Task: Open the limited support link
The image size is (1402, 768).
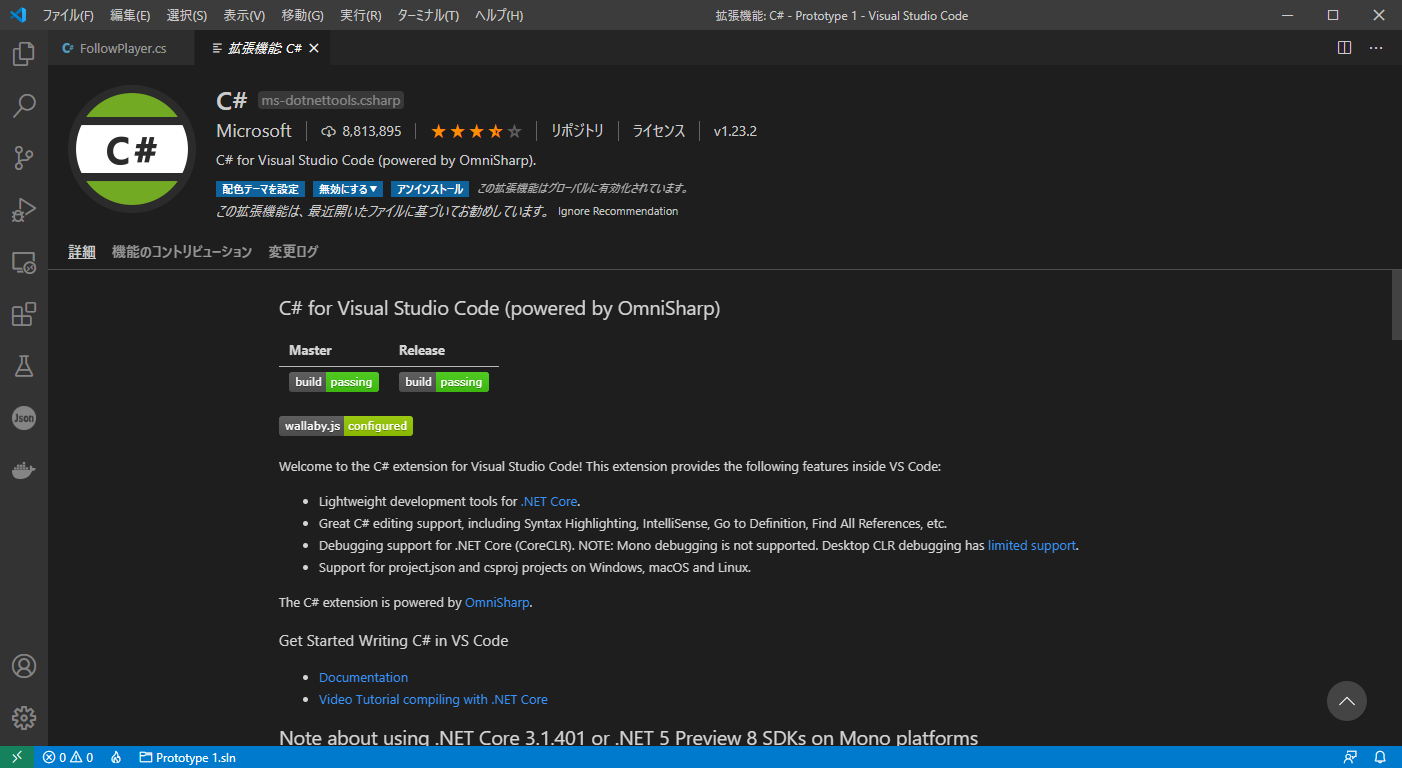Action: click(x=1032, y=546)
